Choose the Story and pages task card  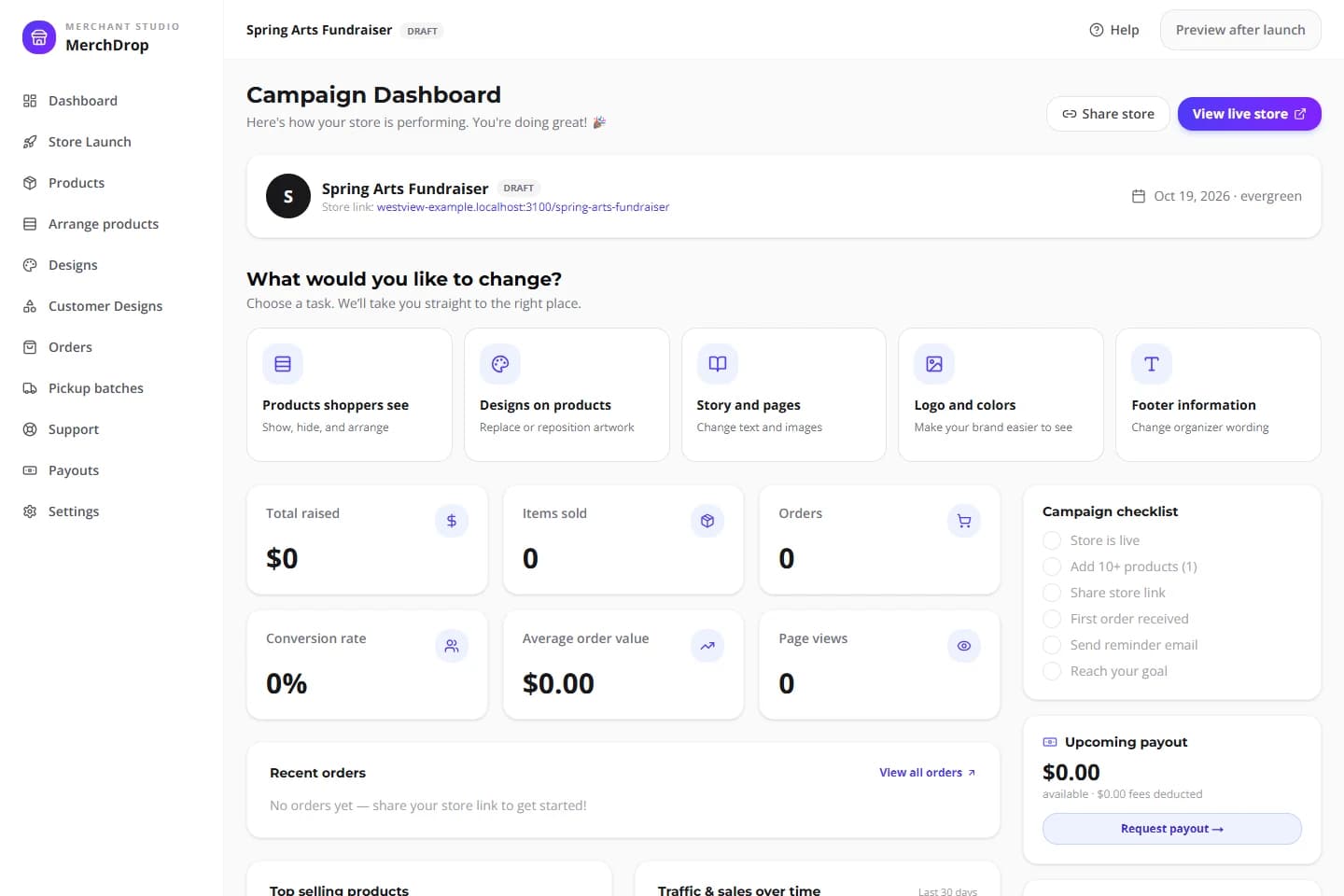tap(784, 395)
